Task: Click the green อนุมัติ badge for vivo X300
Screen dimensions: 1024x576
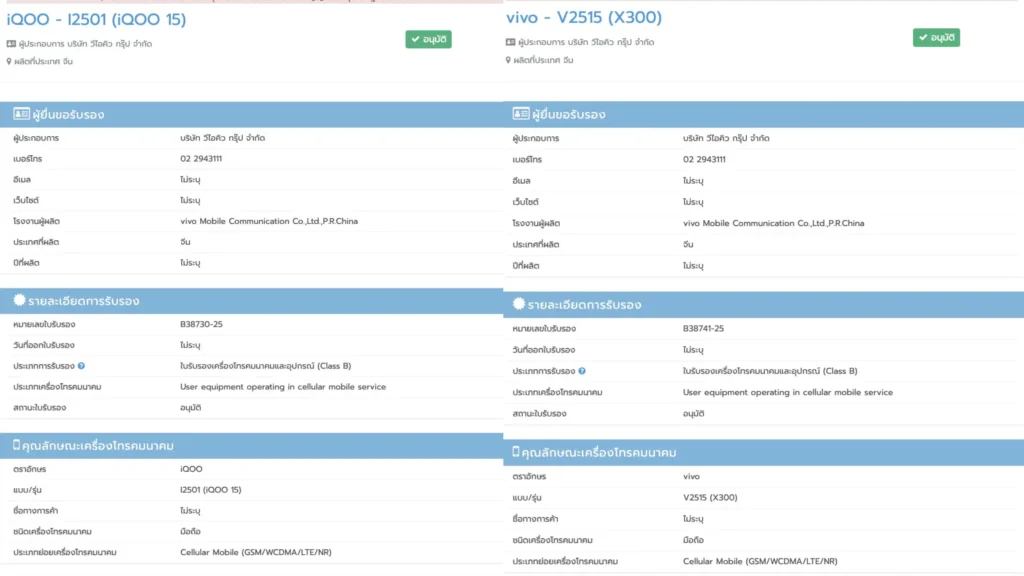Action: click(x=936, y=37)
